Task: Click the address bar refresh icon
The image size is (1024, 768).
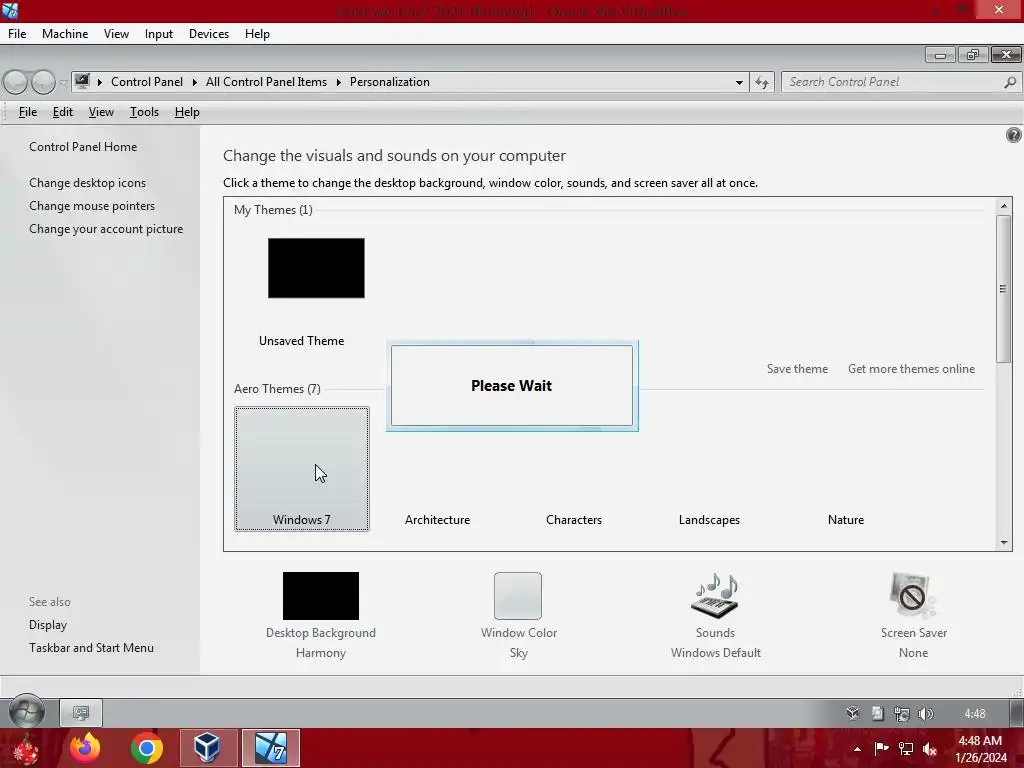Action: pos(761,82)
